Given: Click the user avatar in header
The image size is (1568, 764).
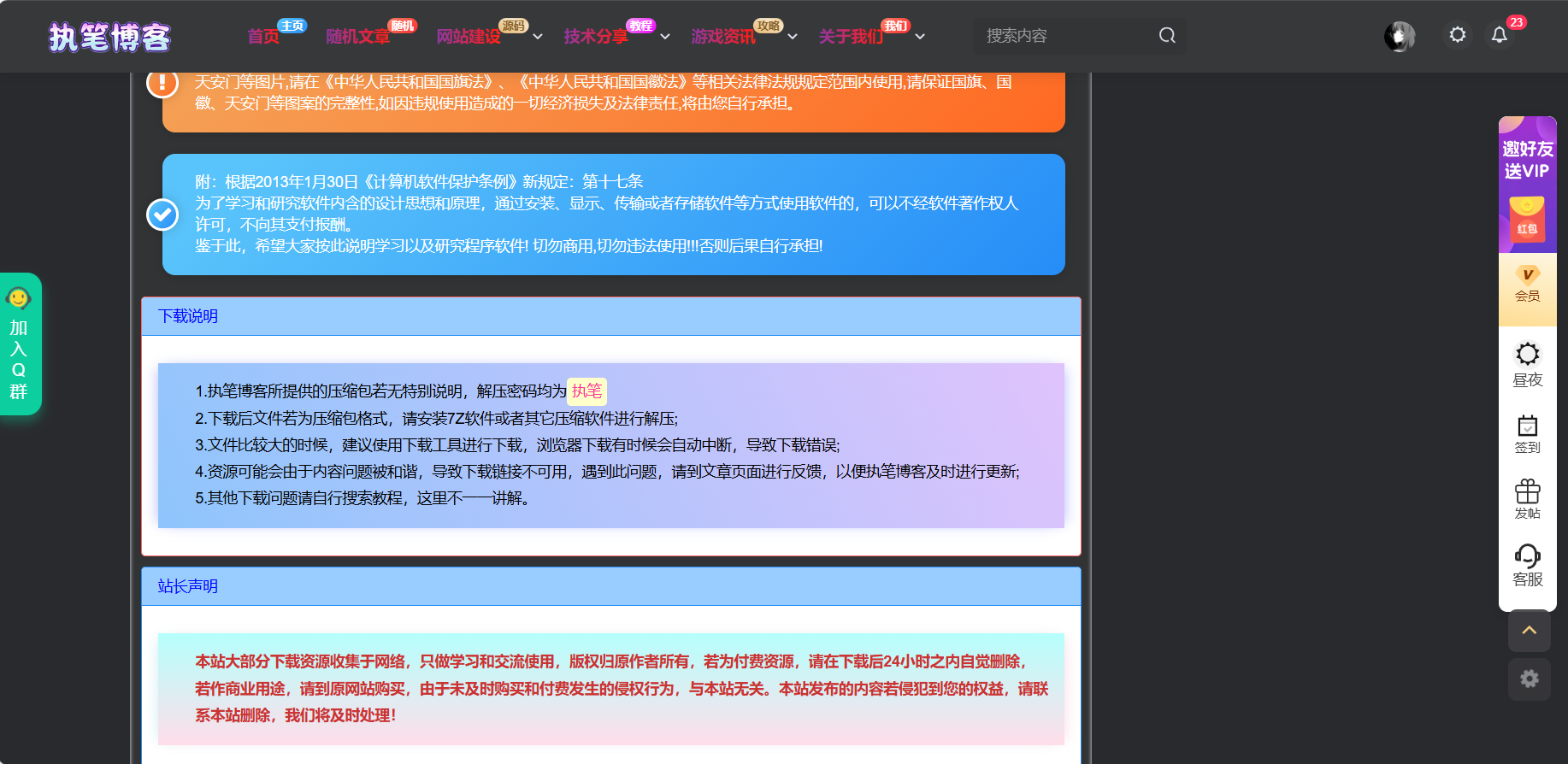Looking at the screenshot, I should tap(1399, 36).
